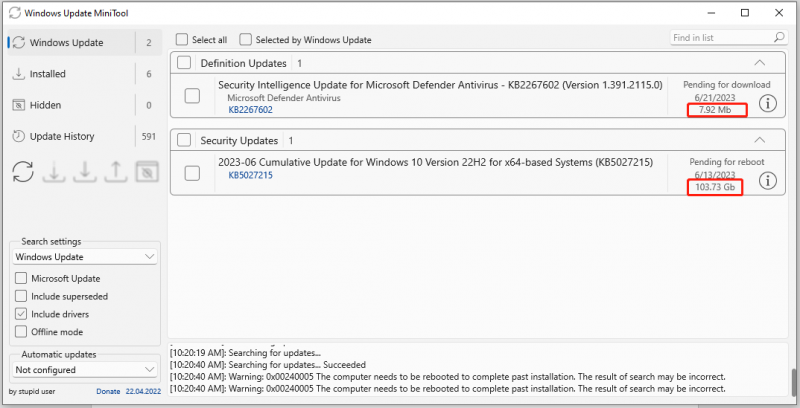The width and height of the screenshot is (800, 408).
Task: Click the Donate link
Action: [108, 392]
